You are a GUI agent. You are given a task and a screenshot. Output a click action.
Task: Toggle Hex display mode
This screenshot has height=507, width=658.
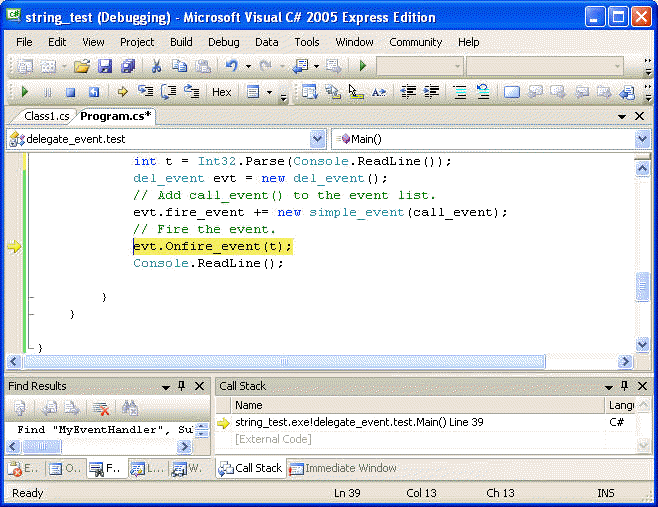[222, 92]
